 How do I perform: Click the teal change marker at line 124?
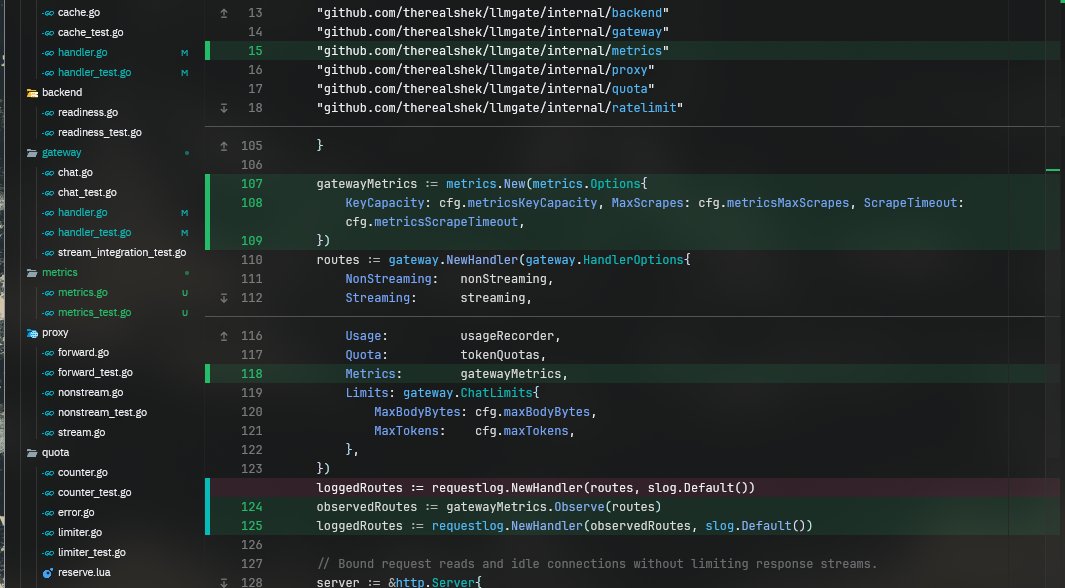(208, 507)
